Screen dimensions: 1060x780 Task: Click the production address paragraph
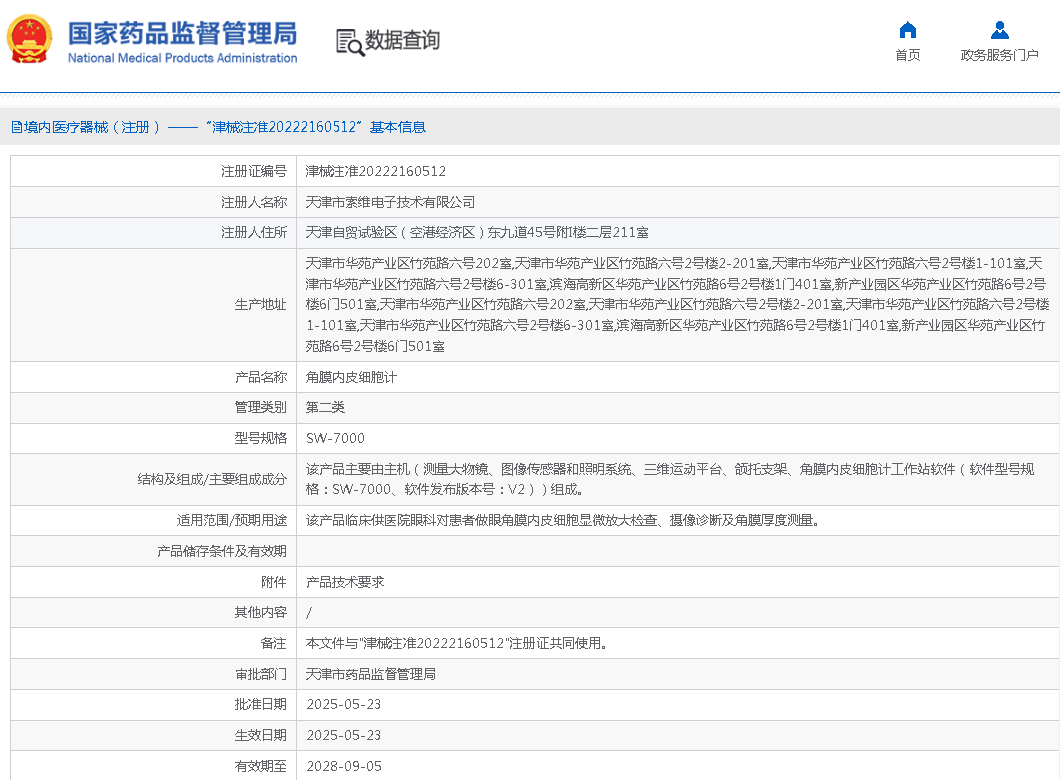677,304
